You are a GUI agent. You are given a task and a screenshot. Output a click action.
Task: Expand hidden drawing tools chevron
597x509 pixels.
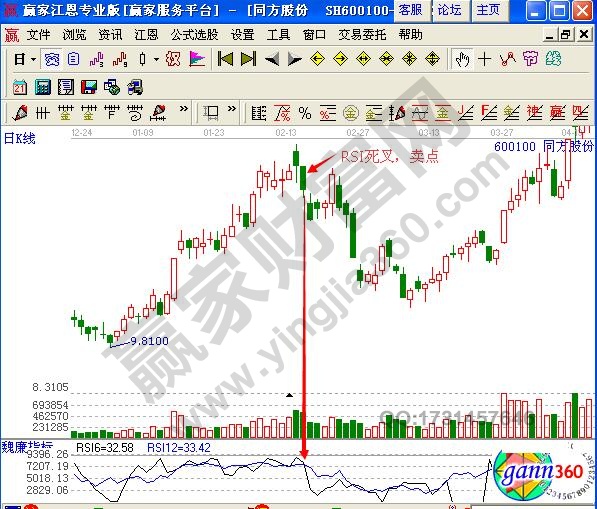[x=184, y=109]
